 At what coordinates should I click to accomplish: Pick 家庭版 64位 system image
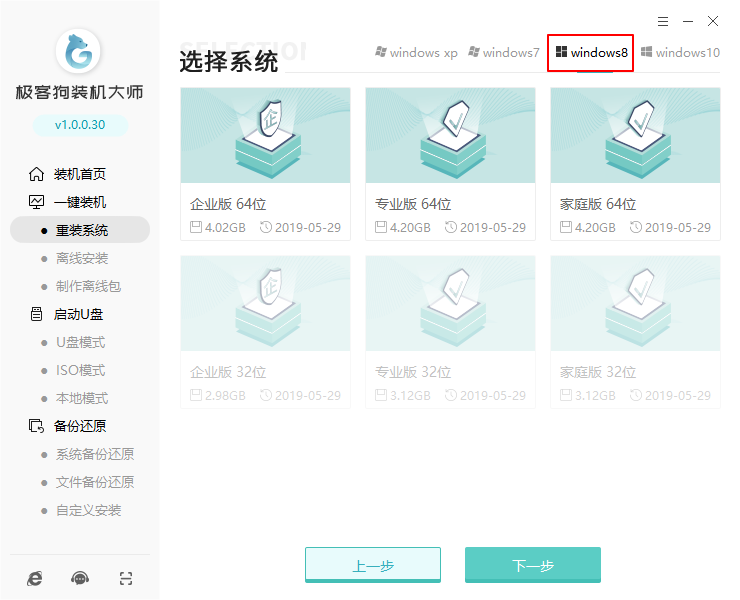[635, 164]
